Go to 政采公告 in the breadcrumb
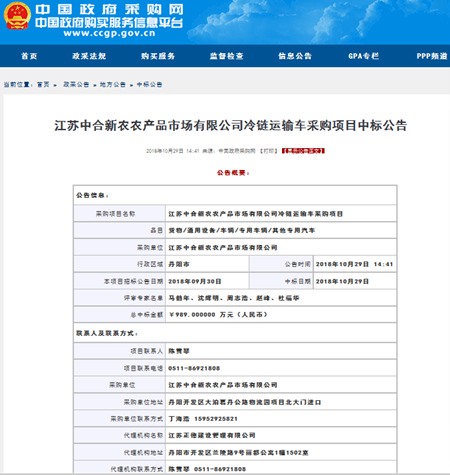Image resolution: width=450 pixels, height=475 pixels. [76, 85]
